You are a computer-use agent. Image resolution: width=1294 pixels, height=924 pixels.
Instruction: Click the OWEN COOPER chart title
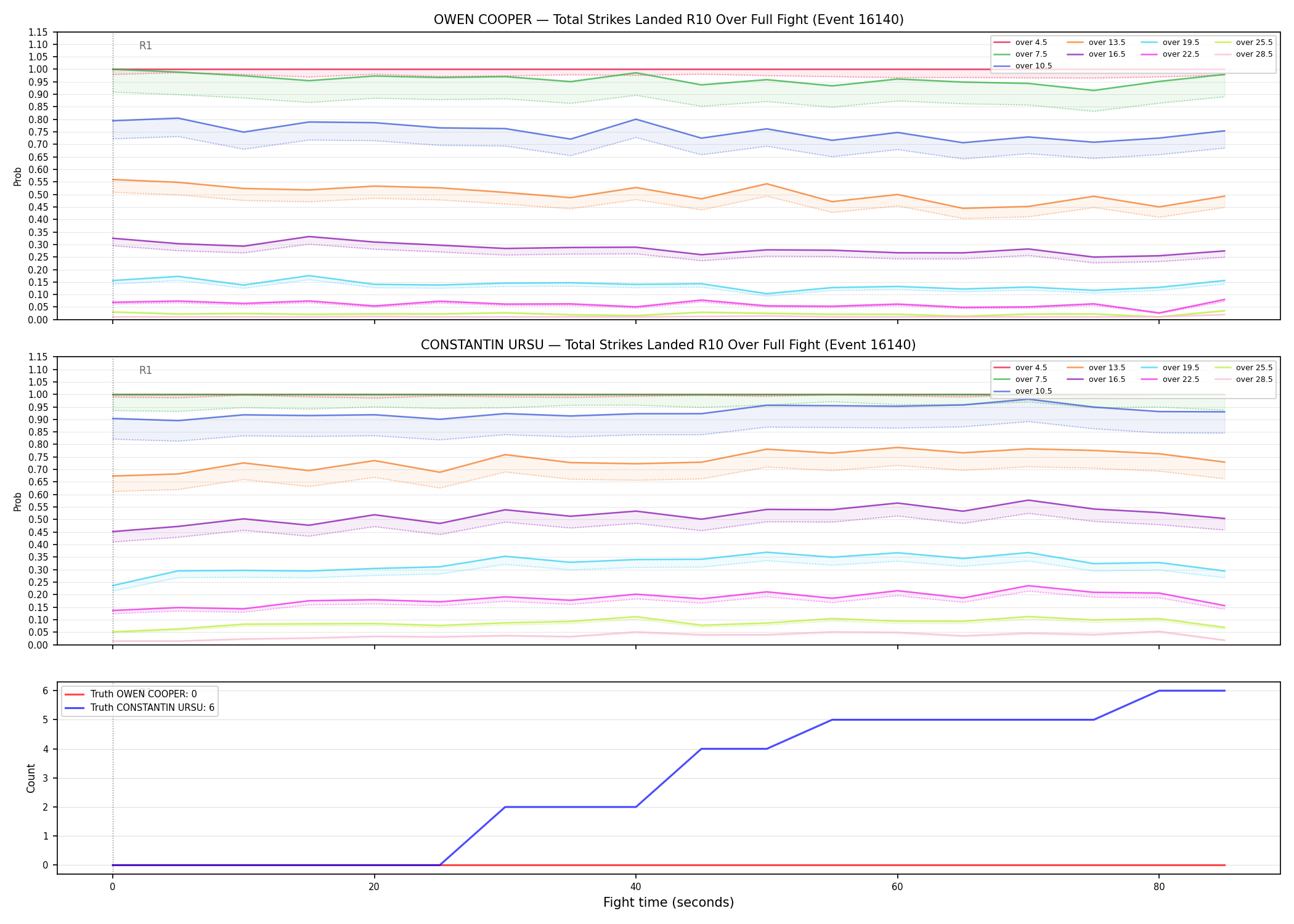[x=669, y=20]
